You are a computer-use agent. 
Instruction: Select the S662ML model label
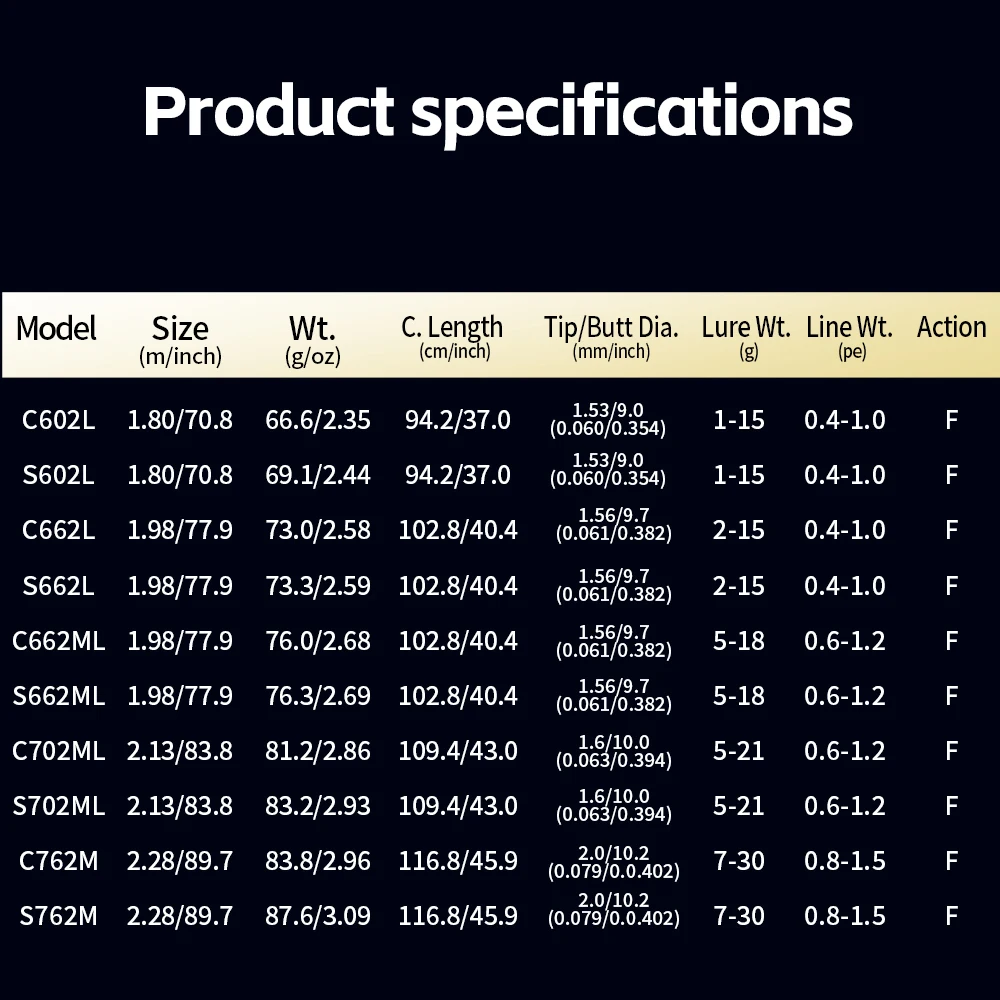(x=59, y=696)
